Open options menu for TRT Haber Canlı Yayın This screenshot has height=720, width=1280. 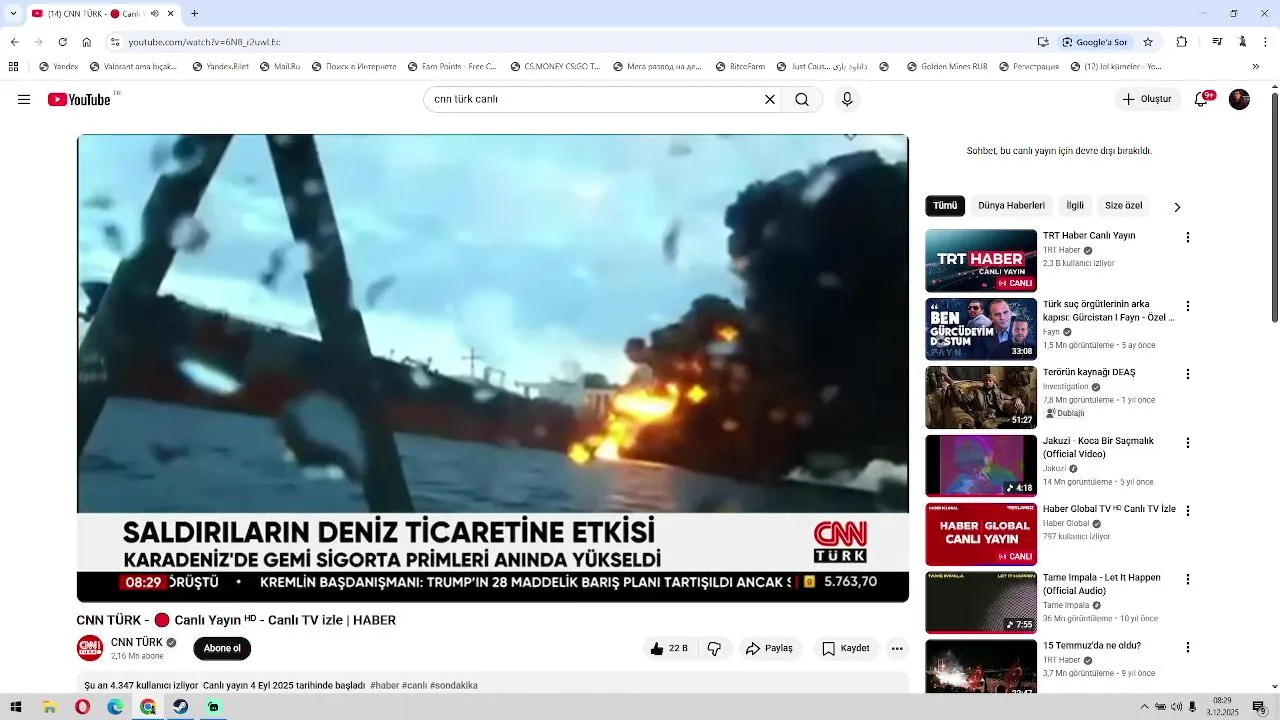(x=1188, y=238)
